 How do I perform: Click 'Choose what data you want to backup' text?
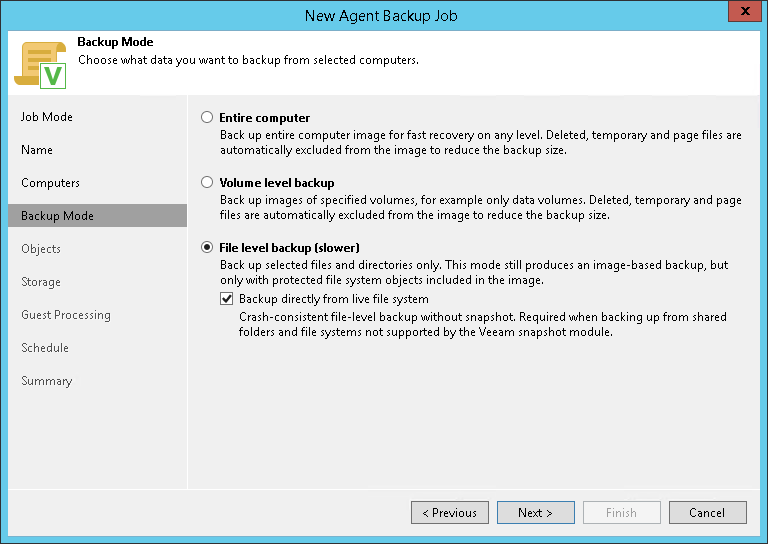pos(248,60)
